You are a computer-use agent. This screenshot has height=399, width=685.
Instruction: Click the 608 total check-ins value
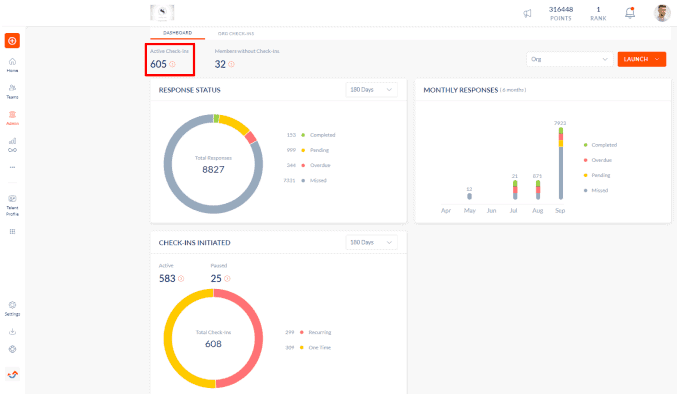click(x=213, y=344)
